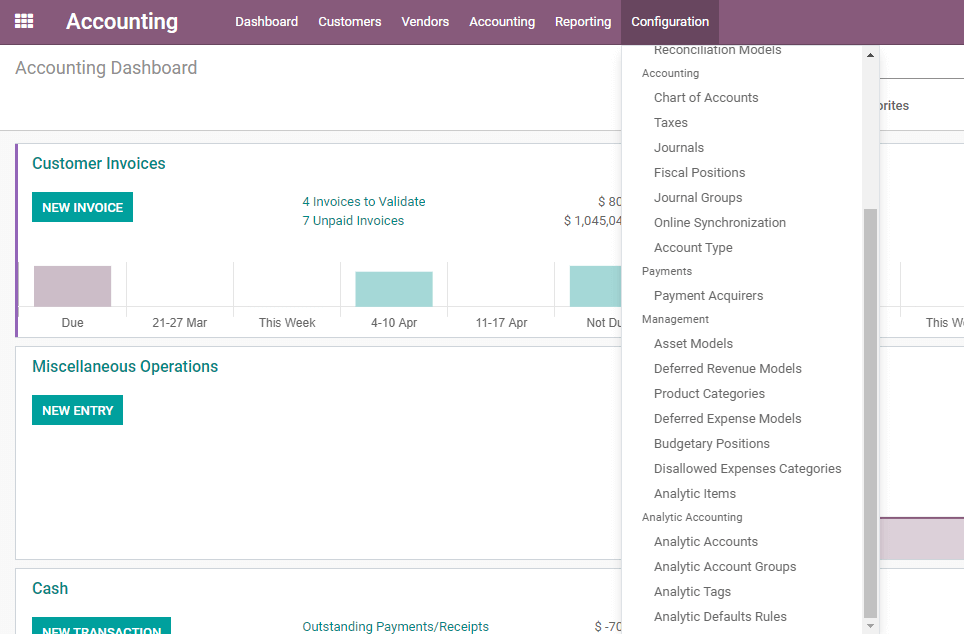Viewport: 964px width, 634px height.
Task: Select Analytic Defaults Rules
Action: click(x=720, y=617)
